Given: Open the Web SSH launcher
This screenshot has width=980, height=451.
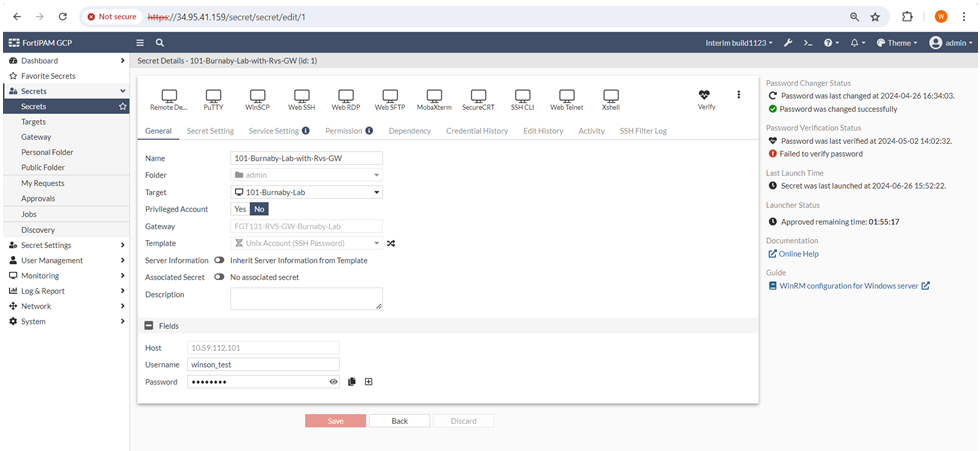Looking at the screenshot, I should point(302,99).
